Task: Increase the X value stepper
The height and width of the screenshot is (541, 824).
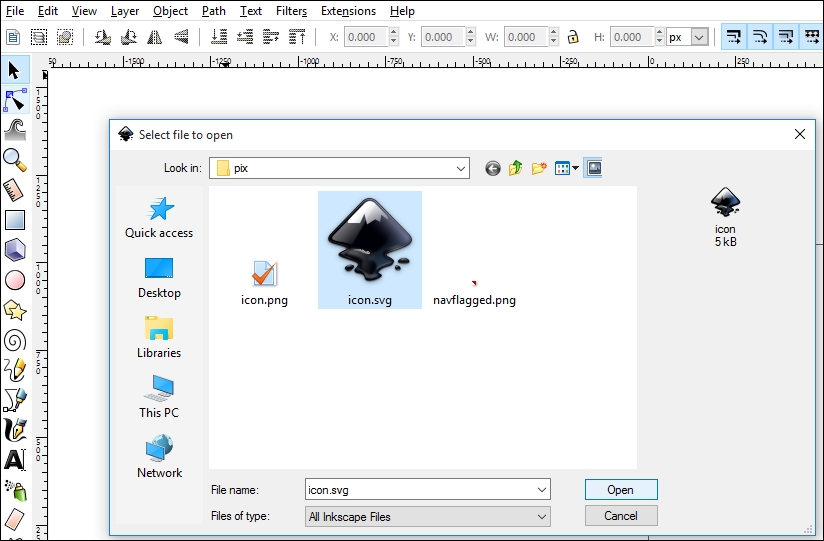Action: (393, 32)
